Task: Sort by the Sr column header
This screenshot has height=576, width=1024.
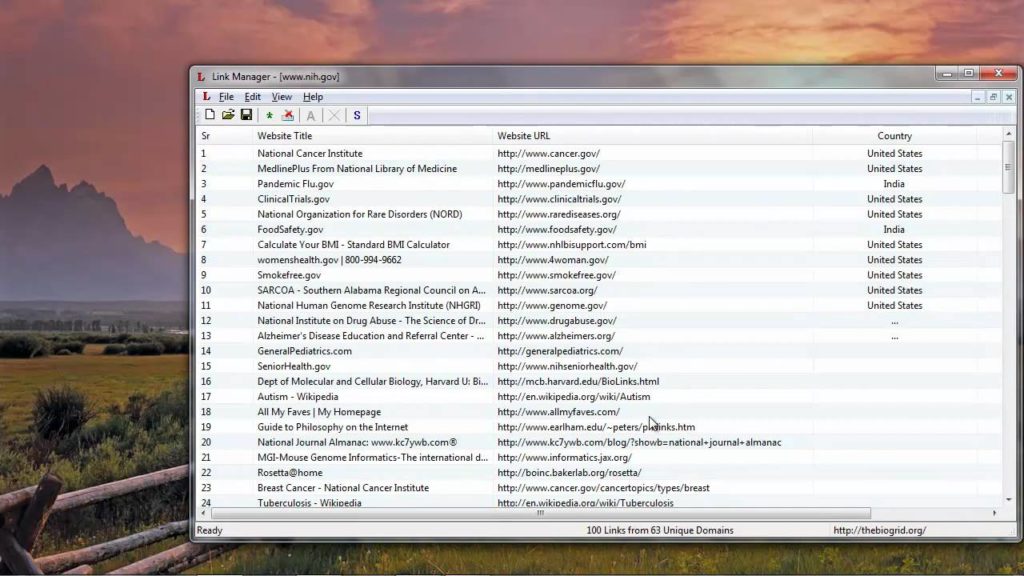Action: [x=224, y=136]
